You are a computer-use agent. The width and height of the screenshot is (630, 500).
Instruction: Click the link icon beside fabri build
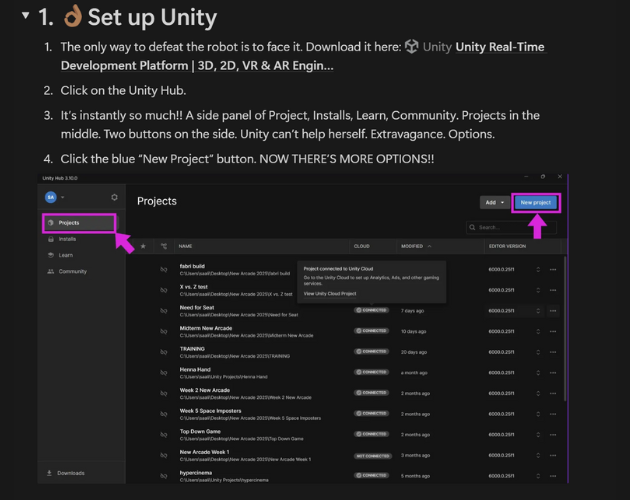[164, 269]
